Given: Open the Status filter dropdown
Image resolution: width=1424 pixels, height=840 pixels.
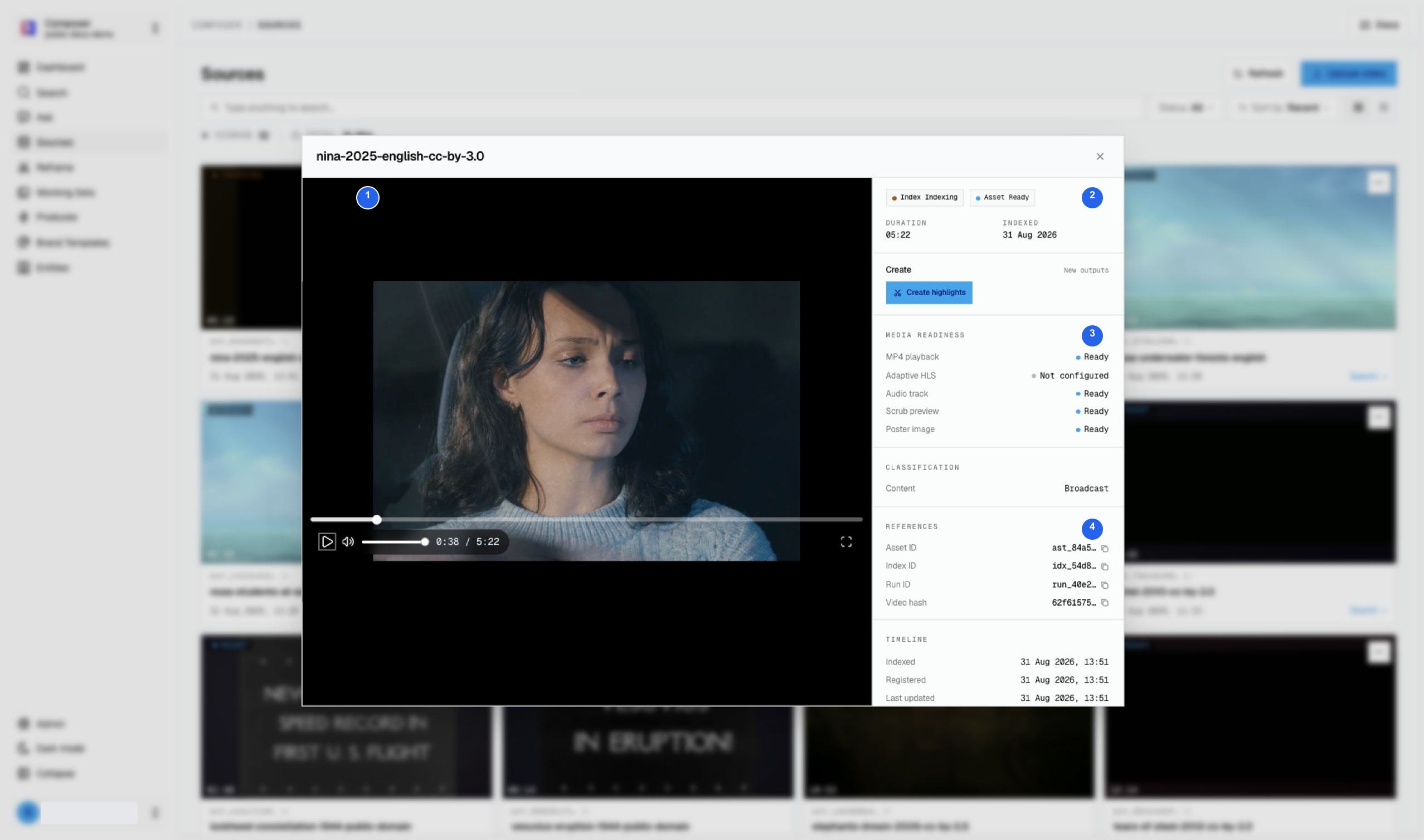Looking at the screenshot, I should [x=1185, y=108].
